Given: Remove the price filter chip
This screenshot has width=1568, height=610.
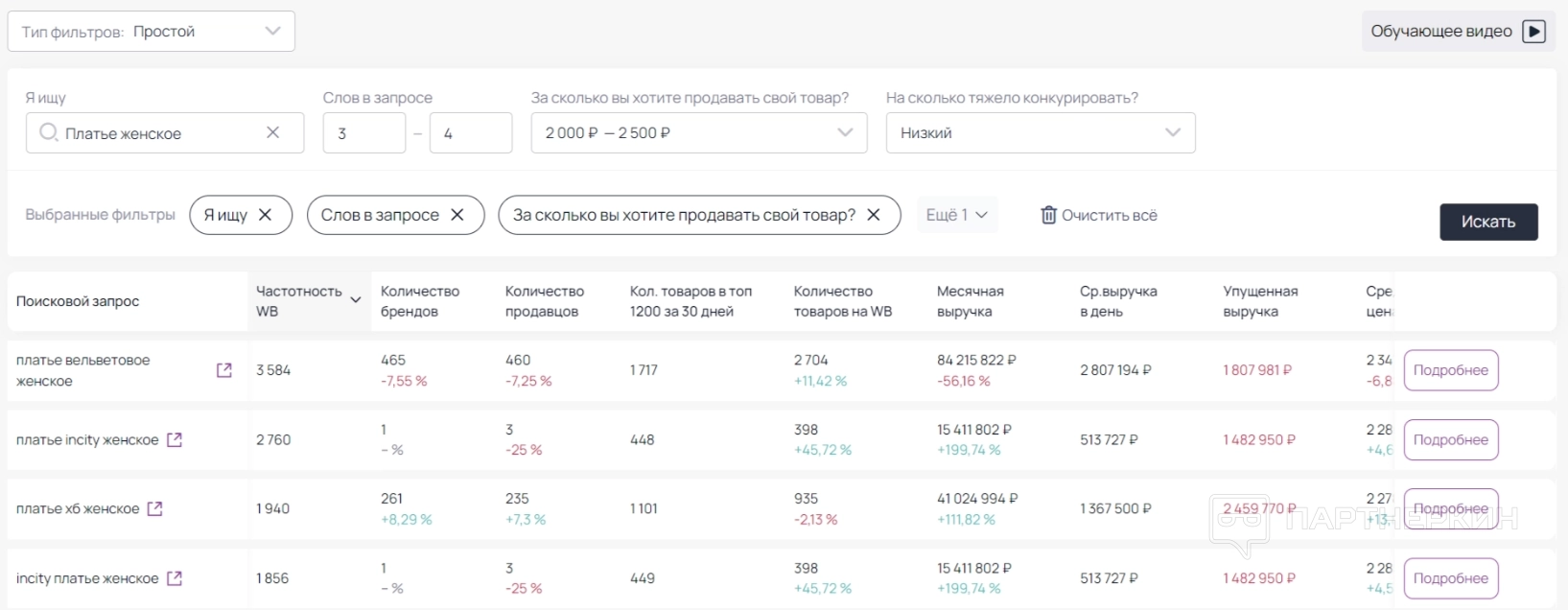Looking at the screenshot, I should click(x=874, y=215).
